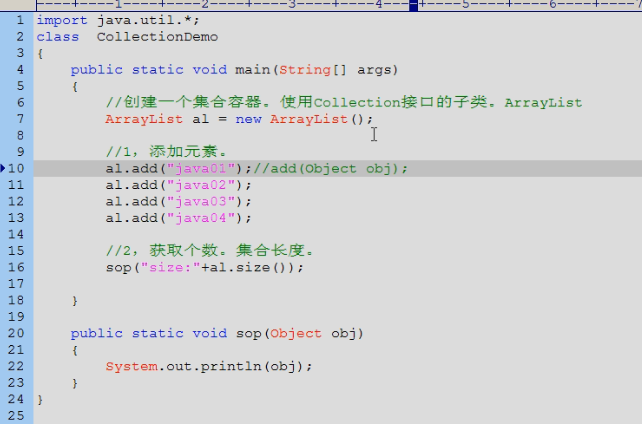Click line number 1 in the gutter
The image size is (642, 424).
[x=20, y=20]
